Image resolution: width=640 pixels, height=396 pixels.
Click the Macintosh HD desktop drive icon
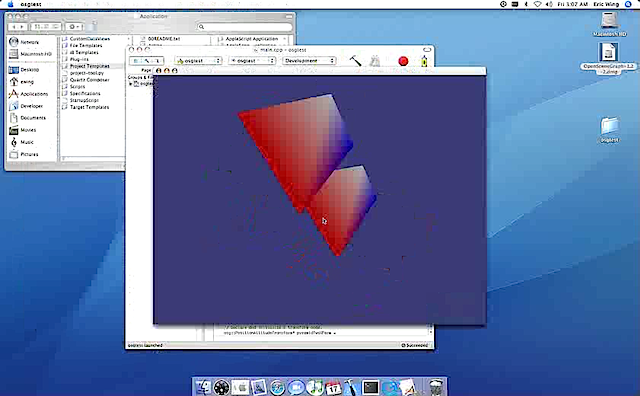[x=609, y=21]
